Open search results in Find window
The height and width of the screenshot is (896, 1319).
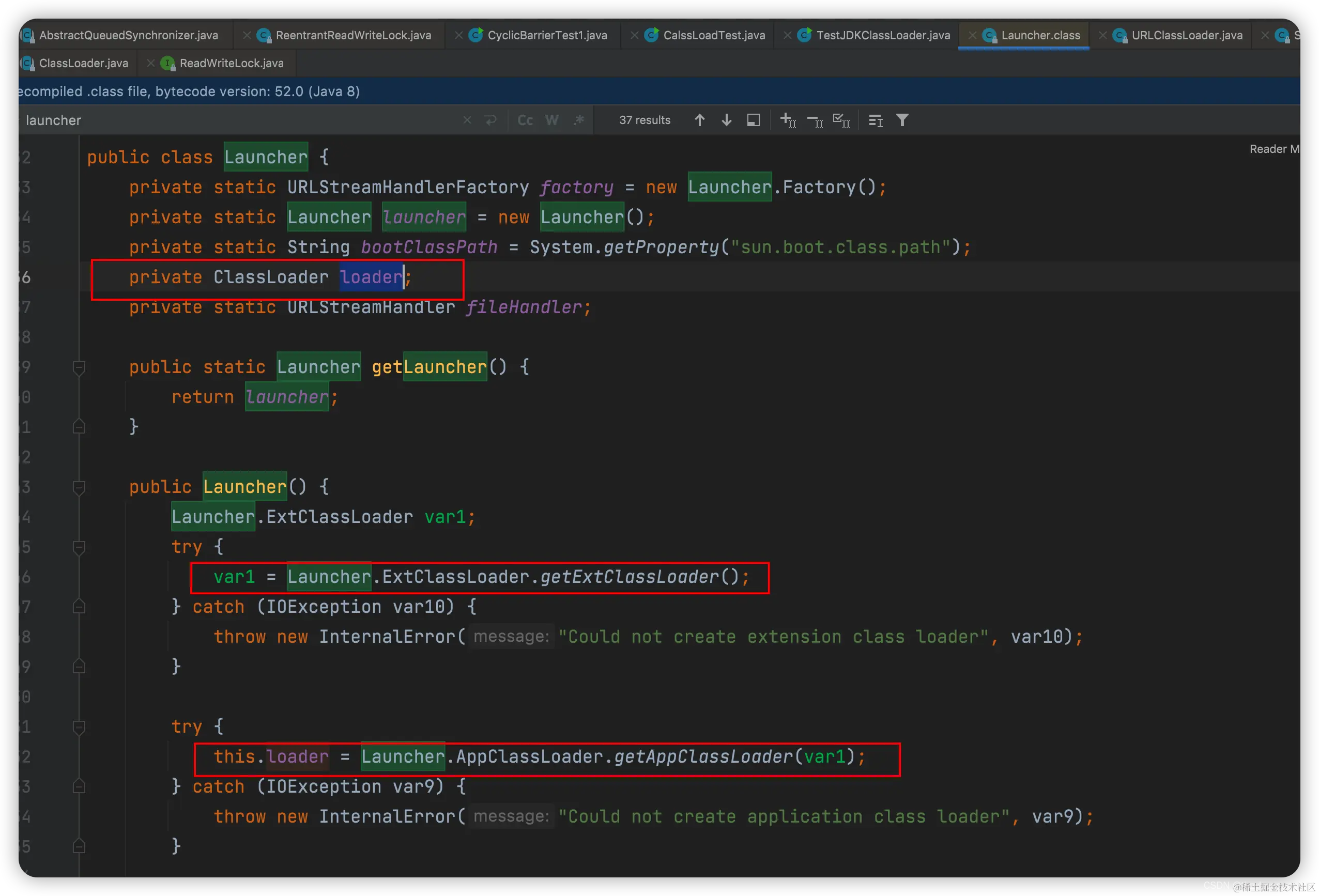[753, 120]
